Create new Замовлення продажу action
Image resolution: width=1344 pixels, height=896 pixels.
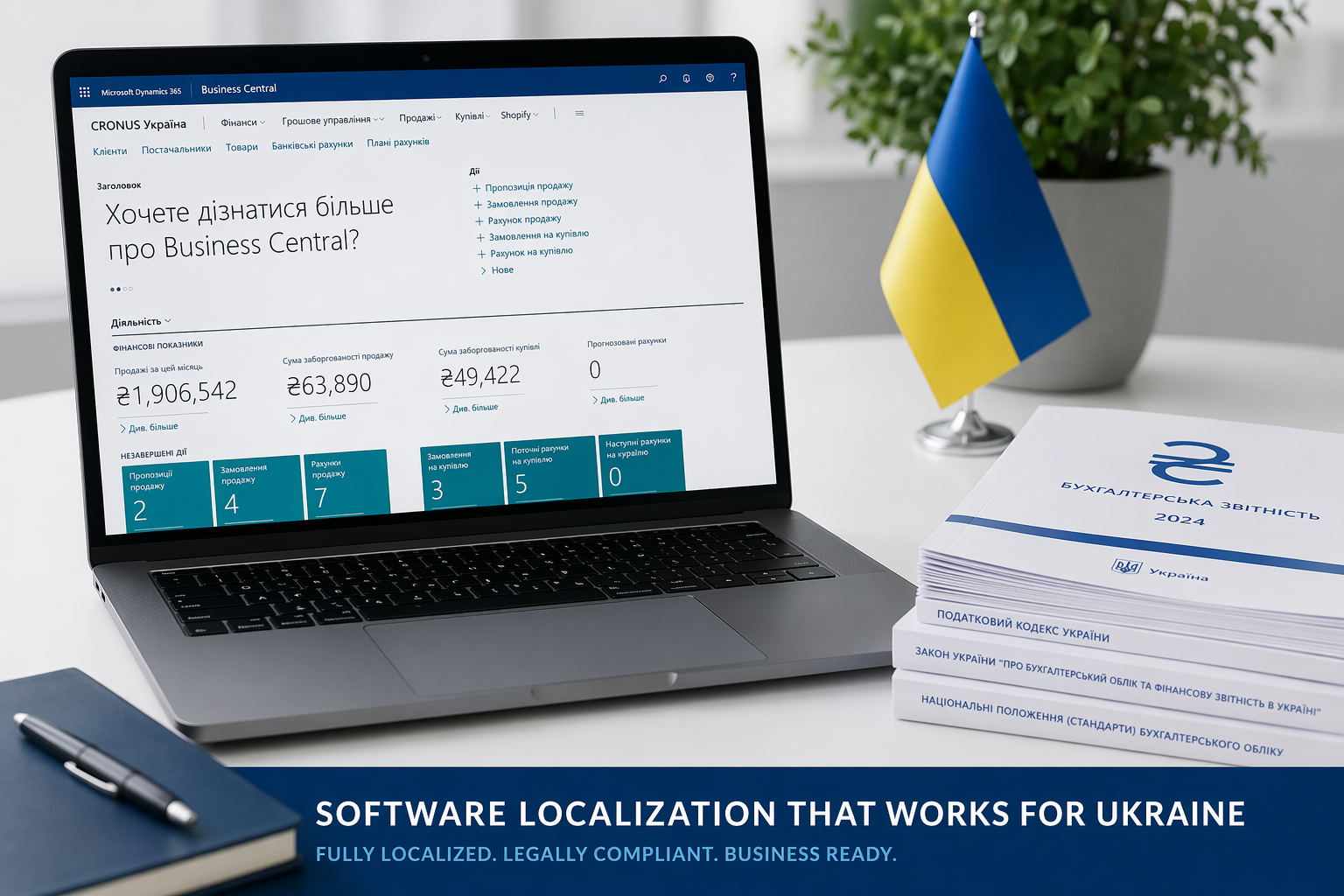coord(526,203)
